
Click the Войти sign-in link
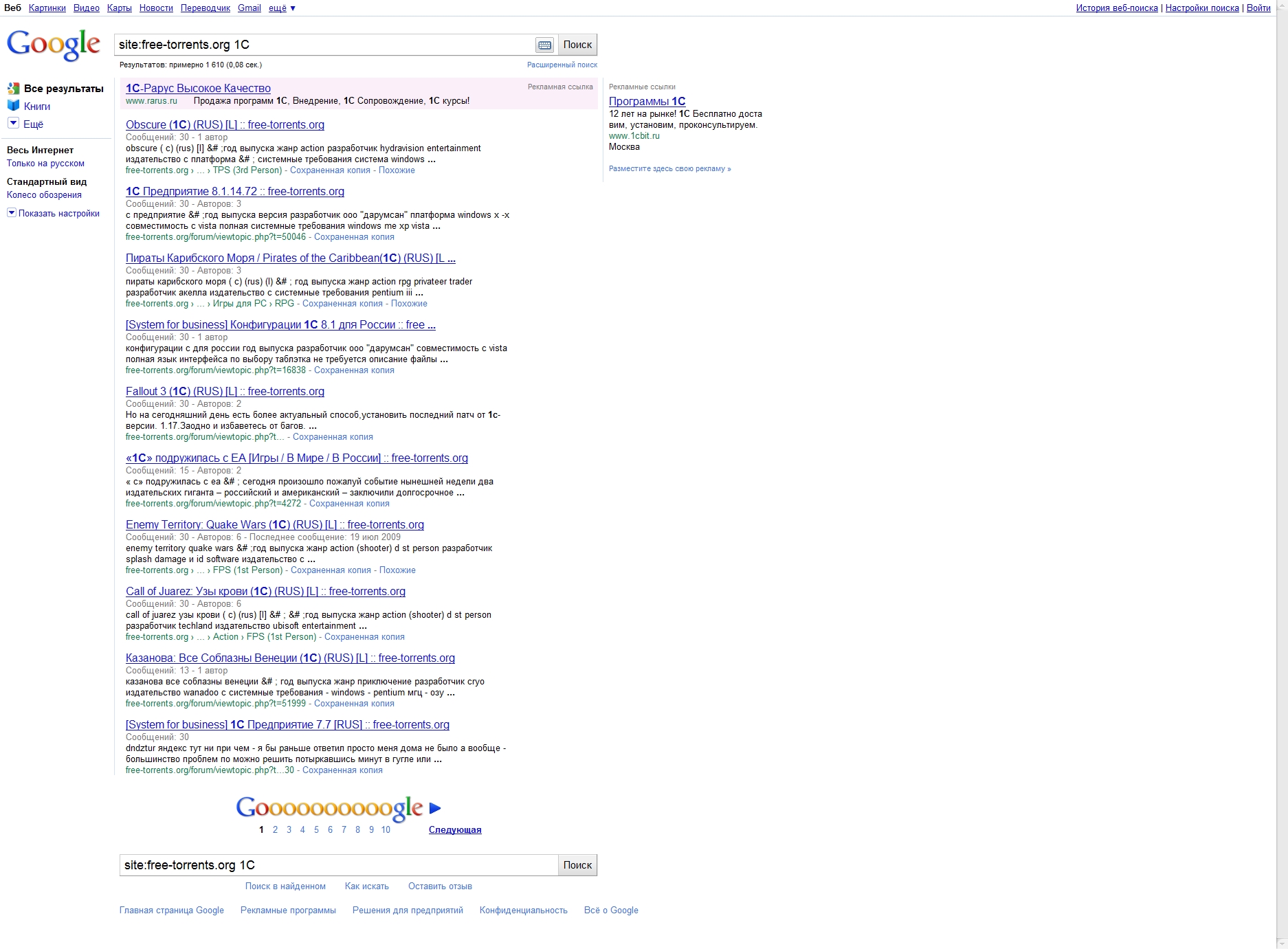(1258, 8)
